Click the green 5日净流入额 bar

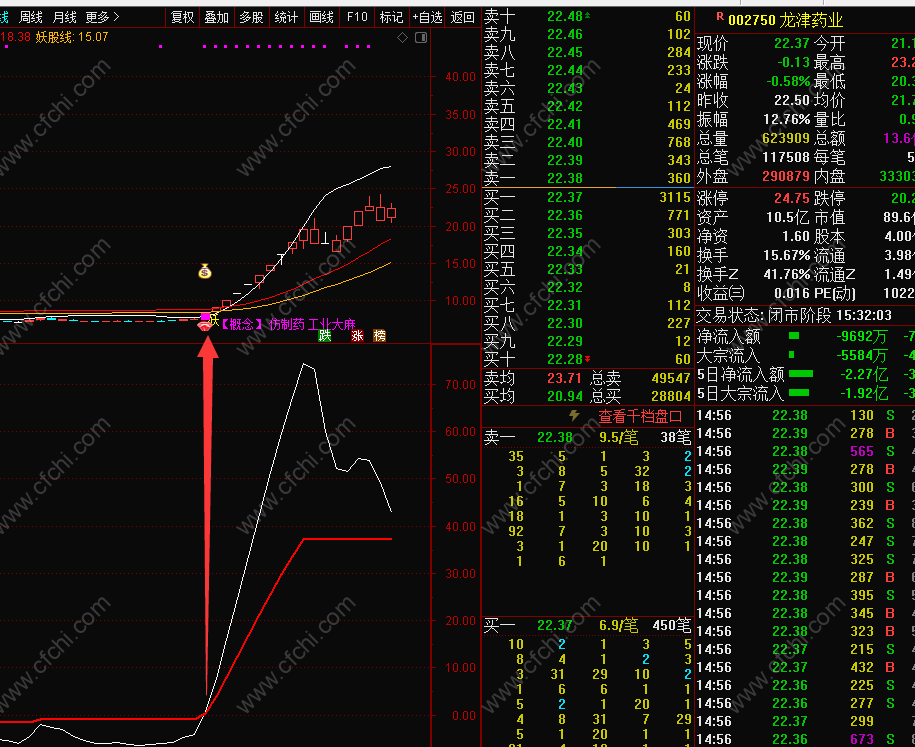801,374
